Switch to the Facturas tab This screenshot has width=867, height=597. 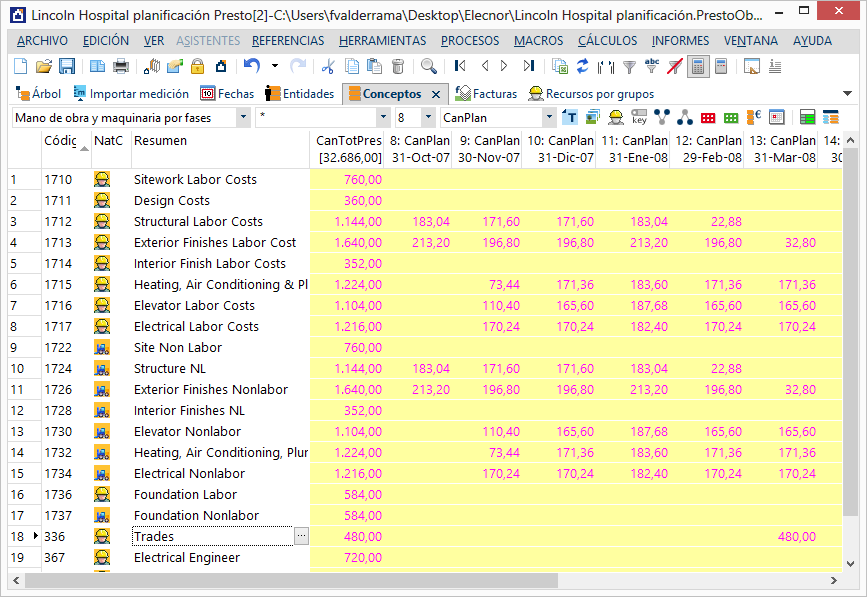[x=486, y=94]
